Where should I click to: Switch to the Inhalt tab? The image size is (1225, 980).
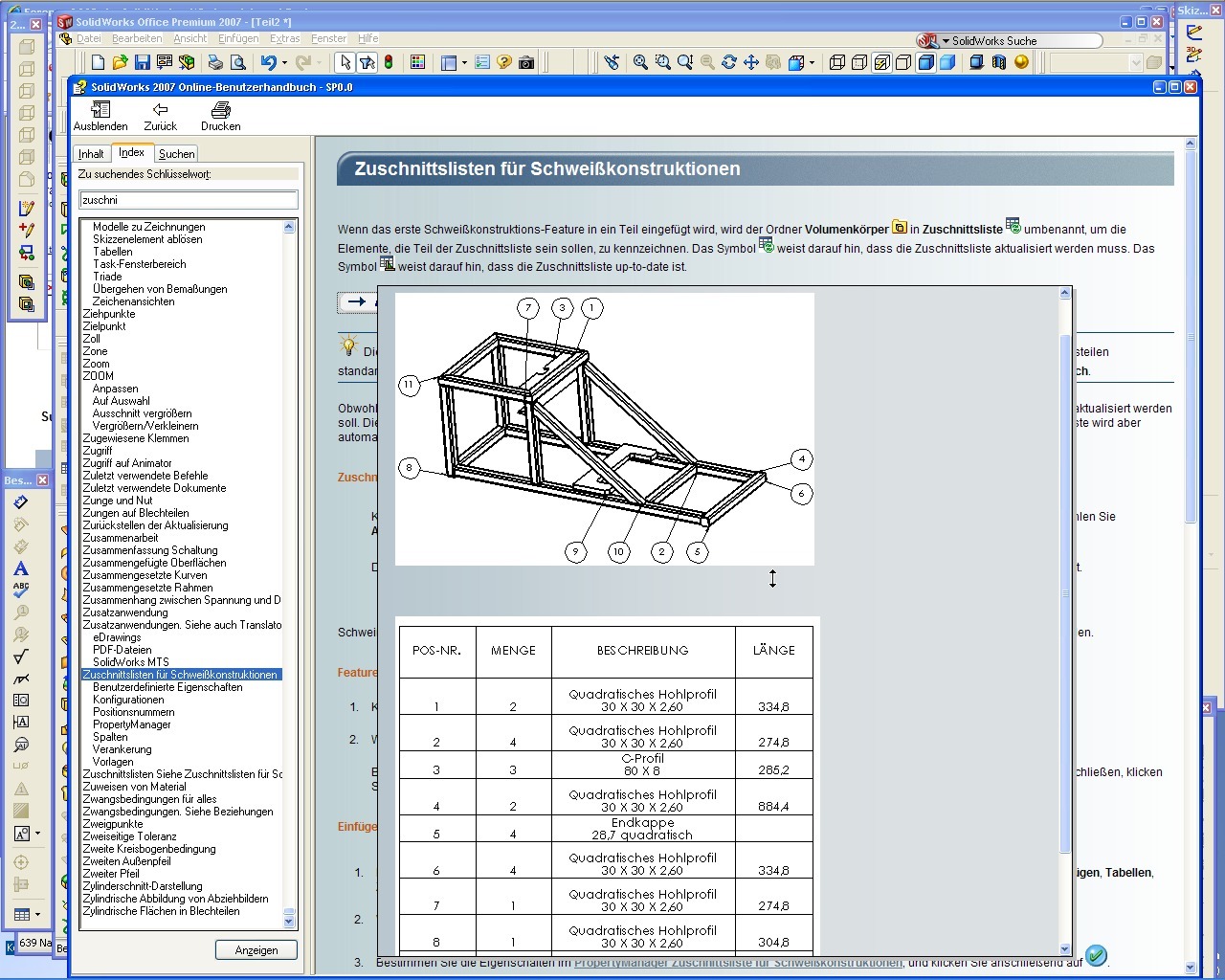point(92,154)
